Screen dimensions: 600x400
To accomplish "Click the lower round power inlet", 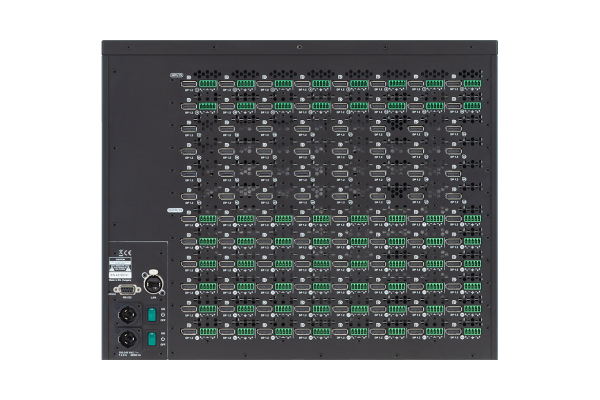I will [127, 339].
